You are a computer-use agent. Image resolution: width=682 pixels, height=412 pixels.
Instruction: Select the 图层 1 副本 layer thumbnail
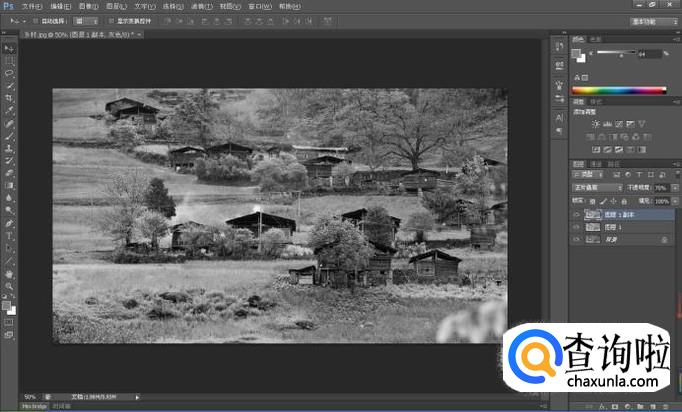click(592, 214)
